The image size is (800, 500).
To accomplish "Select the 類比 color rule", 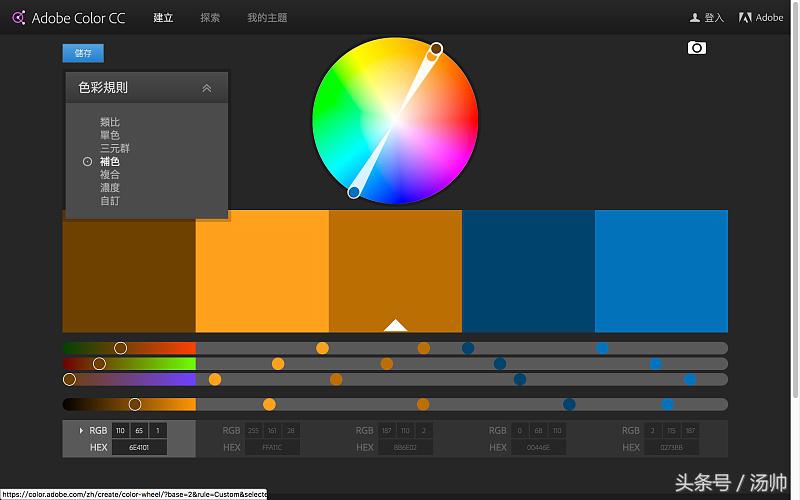I will coord(110,122).
